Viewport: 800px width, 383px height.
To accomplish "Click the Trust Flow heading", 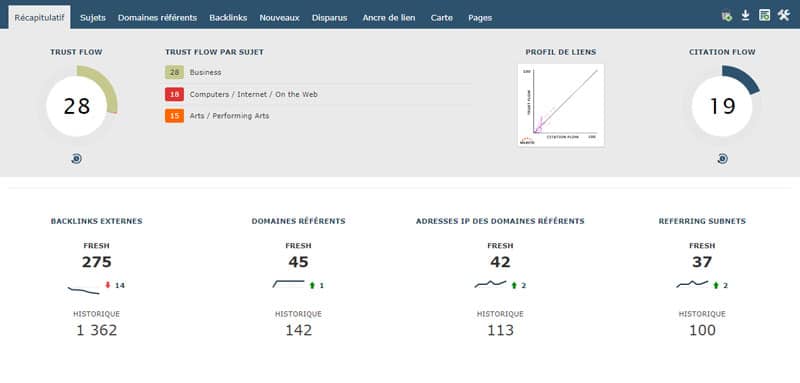I will point(77,52).
